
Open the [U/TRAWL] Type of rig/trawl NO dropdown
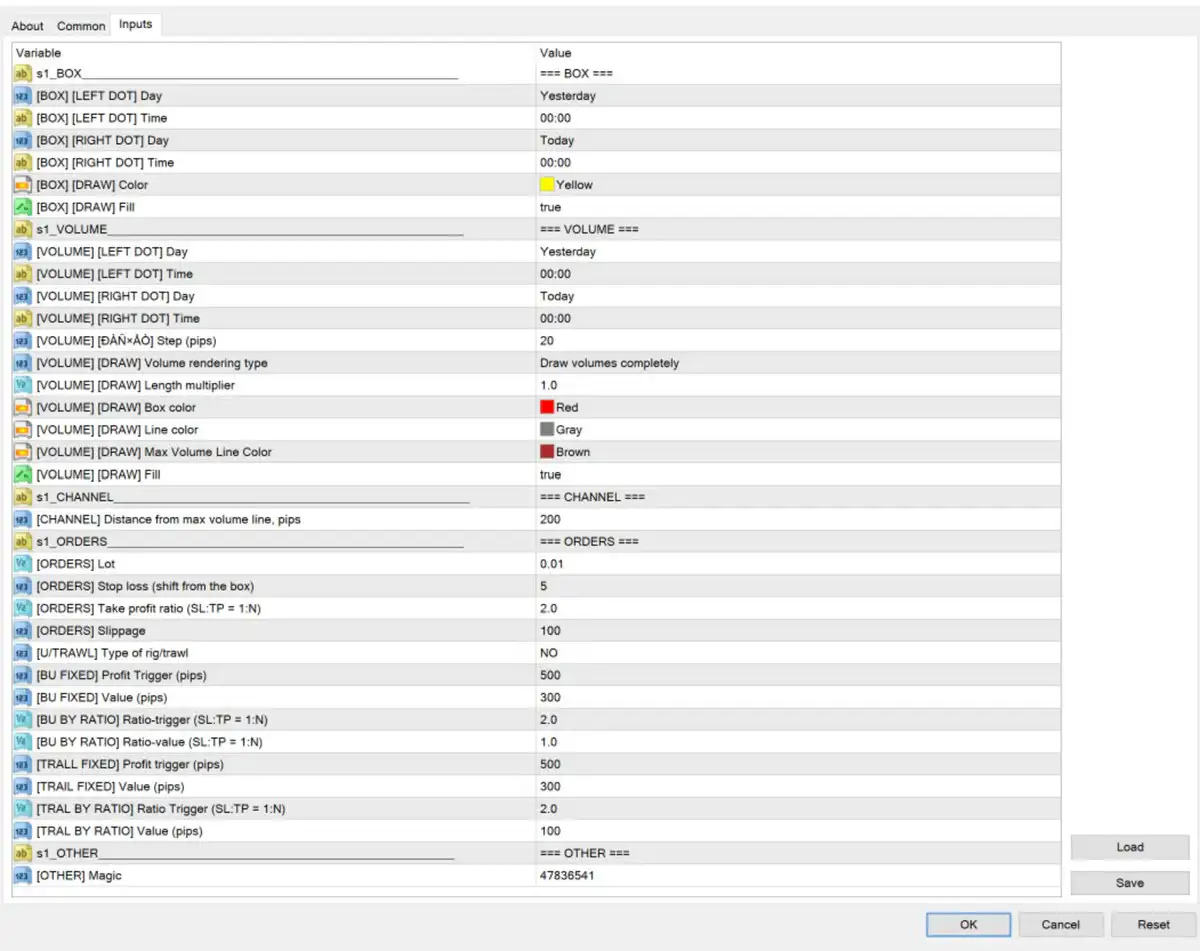[548, 653]
